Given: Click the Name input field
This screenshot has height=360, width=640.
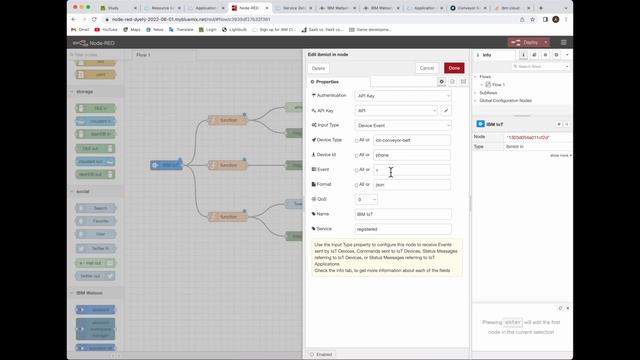Looking at the screenshot, I should pyautogui.click(x=403, y=214).
